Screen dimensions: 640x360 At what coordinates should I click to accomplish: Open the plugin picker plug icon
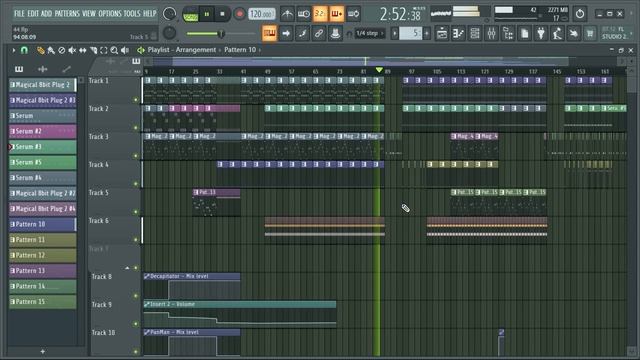(x=541, y=33)
